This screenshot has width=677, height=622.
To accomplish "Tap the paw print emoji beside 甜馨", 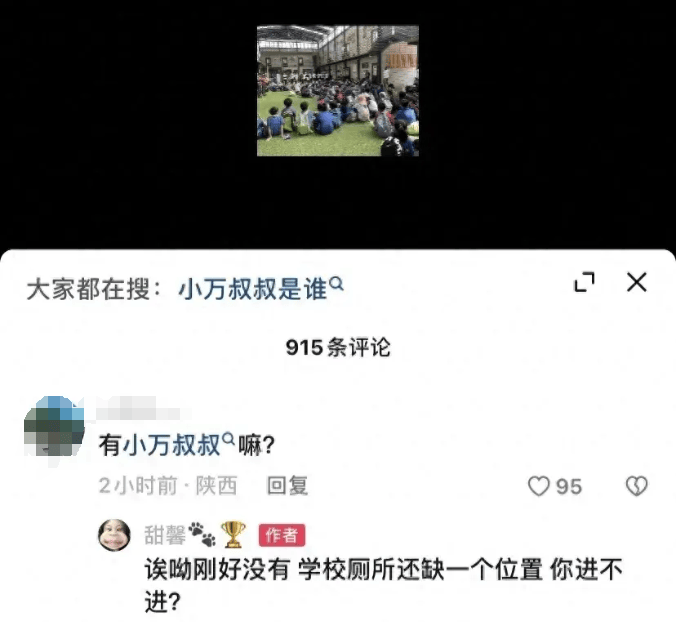I will (202, 534).
